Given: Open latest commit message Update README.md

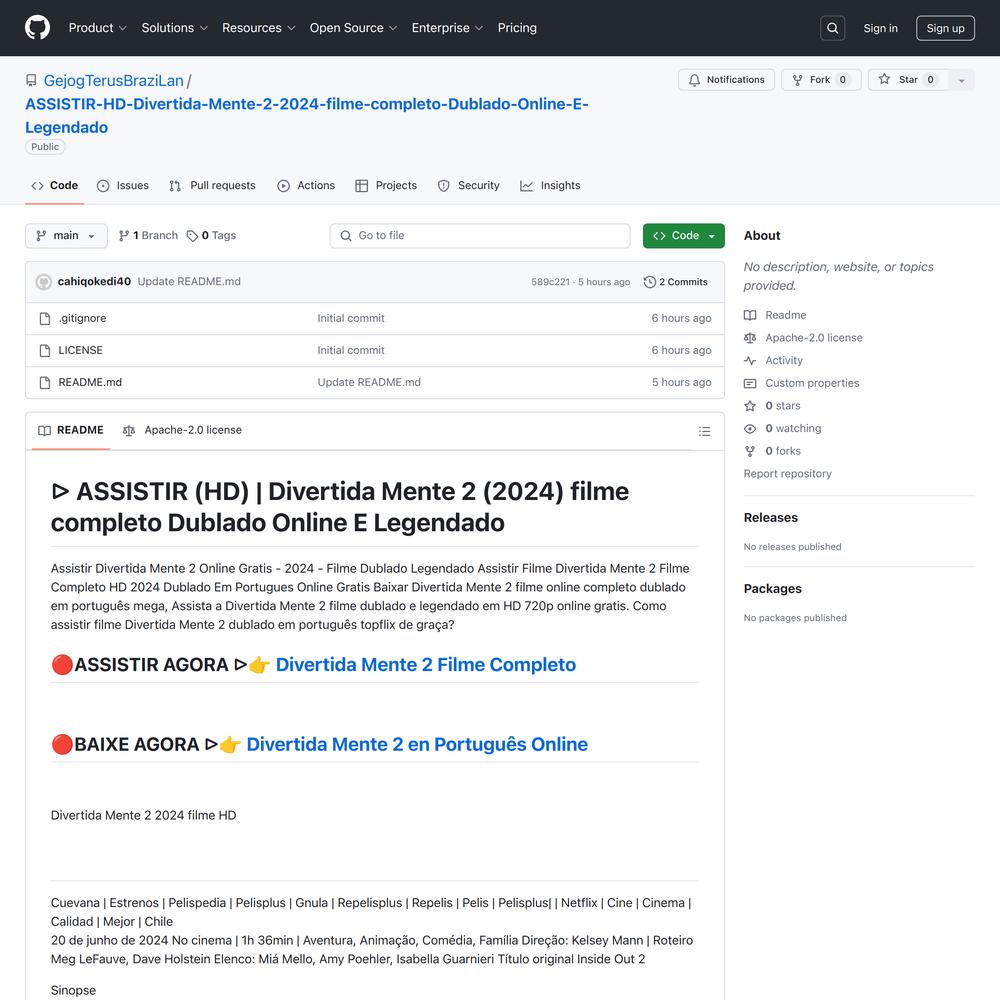Looking at the screenshot, I should click(189, 281).
